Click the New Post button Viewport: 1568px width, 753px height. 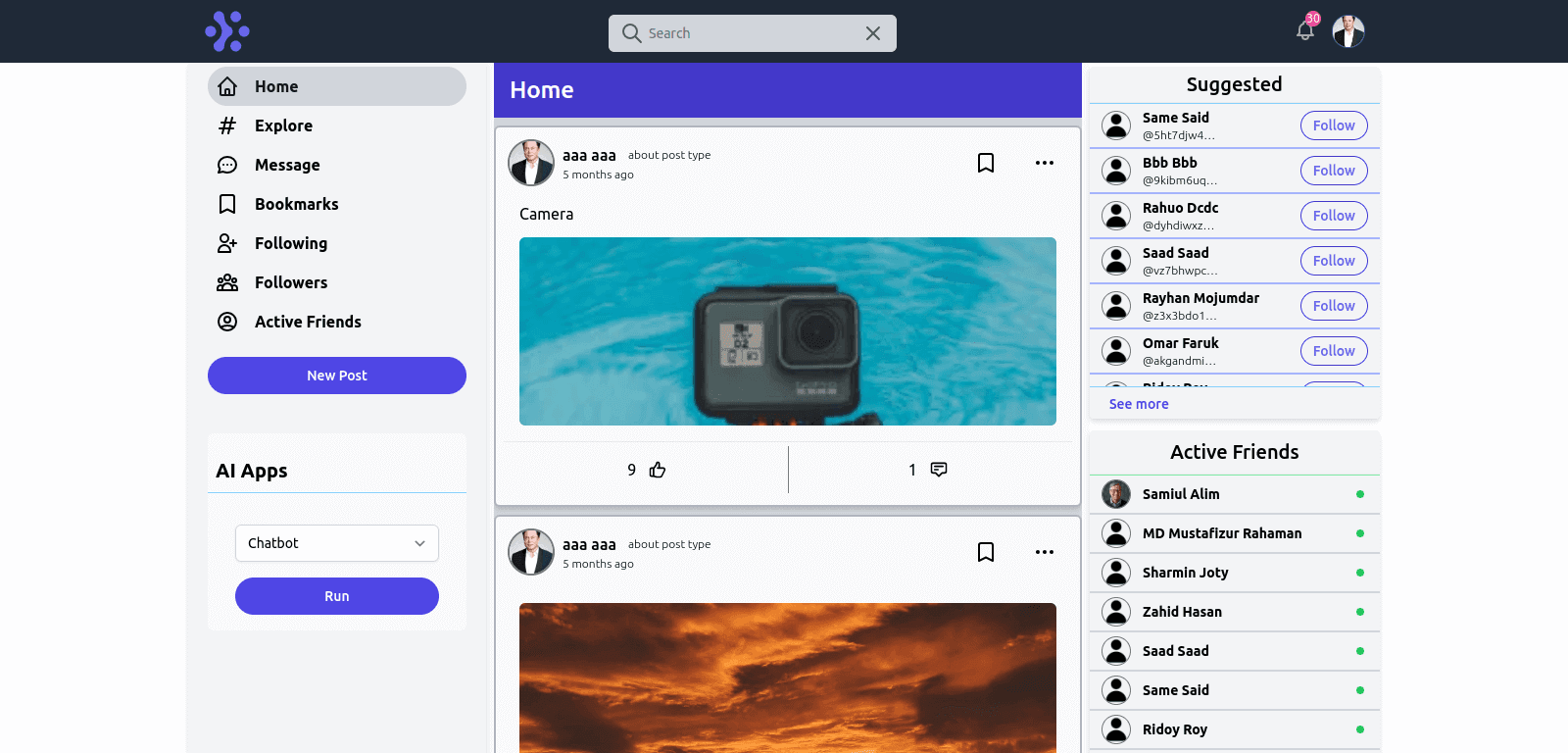coord(337,376)
